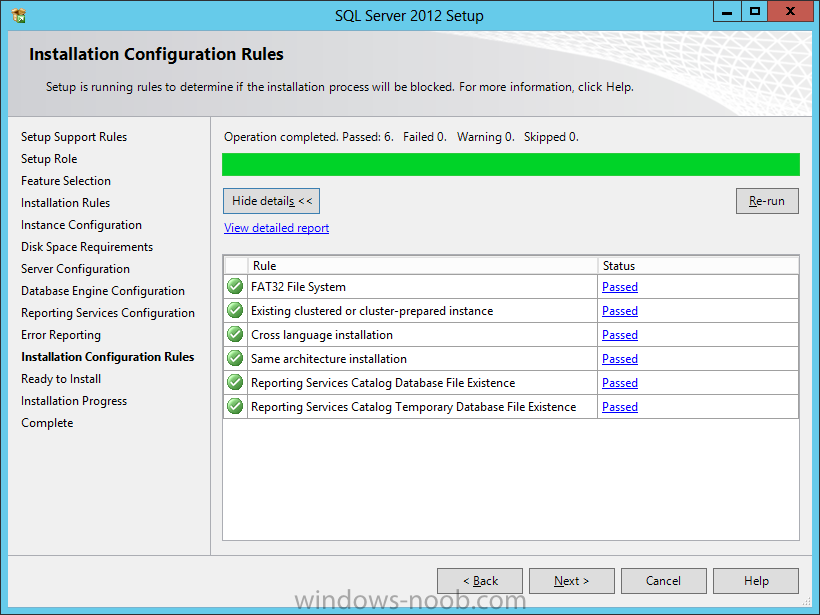820x615 pixels.
Task: Open Help for this setup page
Action: coord(756,581)
